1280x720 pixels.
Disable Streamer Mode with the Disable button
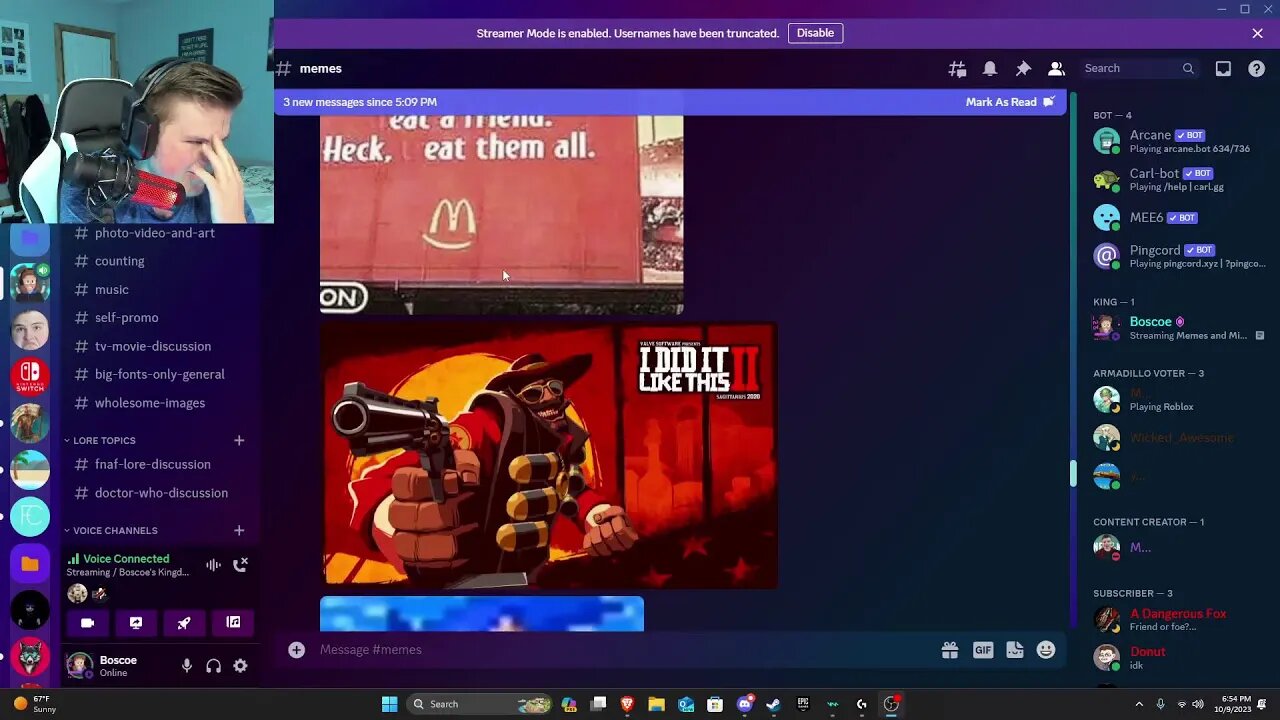coord(815,33)
